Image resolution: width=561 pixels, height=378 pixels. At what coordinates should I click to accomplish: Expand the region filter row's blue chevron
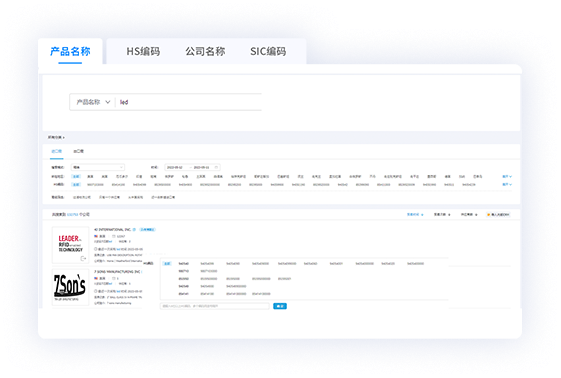(507, 177)
